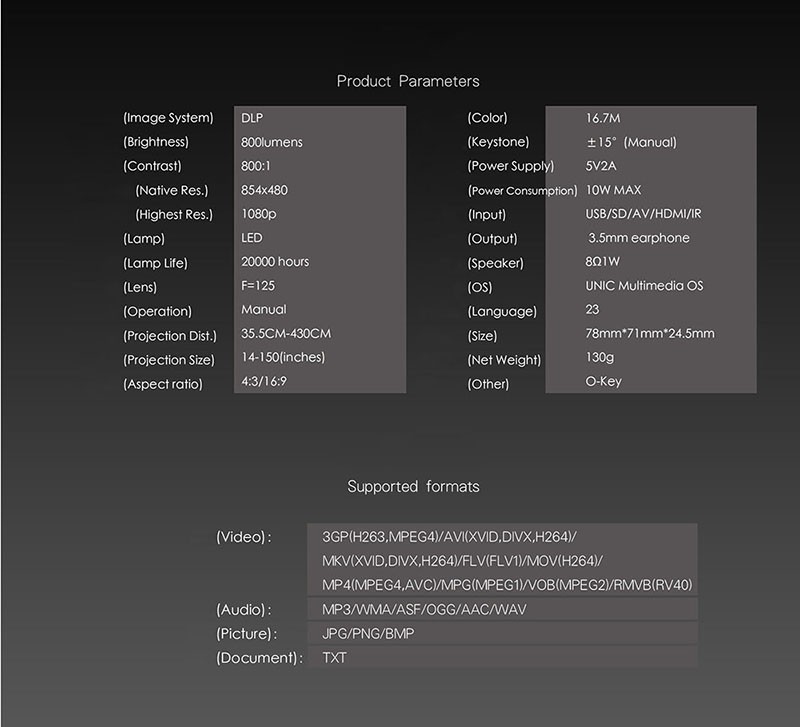Select the 1080p highest resolution value

[x=258, y=214]
